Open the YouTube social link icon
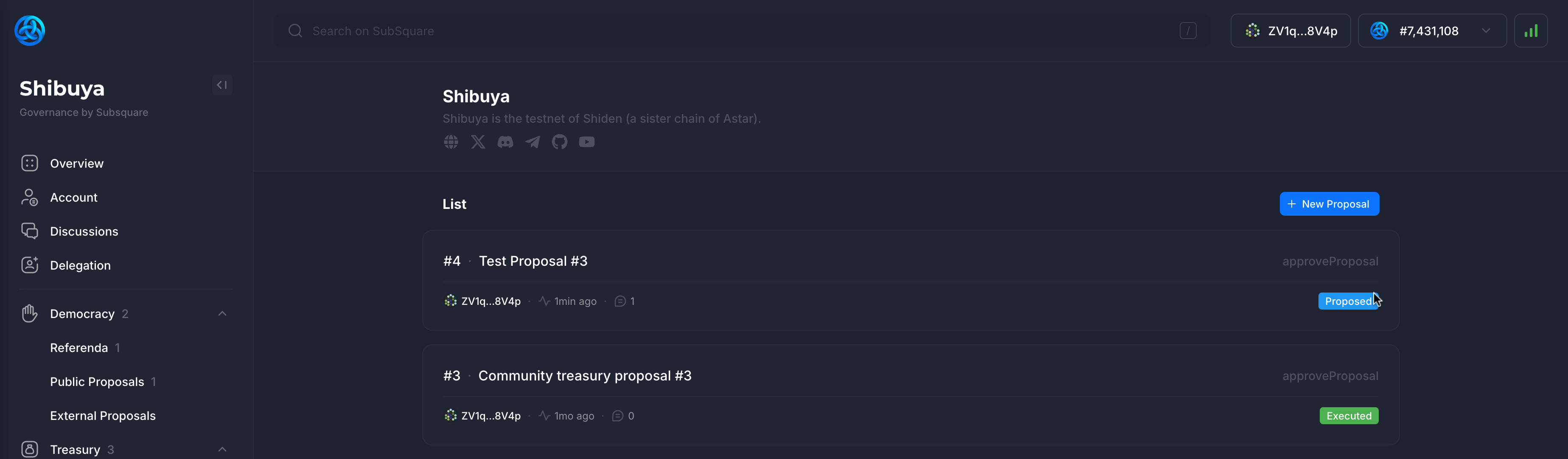Viewport: 1568px width, 459px height. [x=587, y=142]
